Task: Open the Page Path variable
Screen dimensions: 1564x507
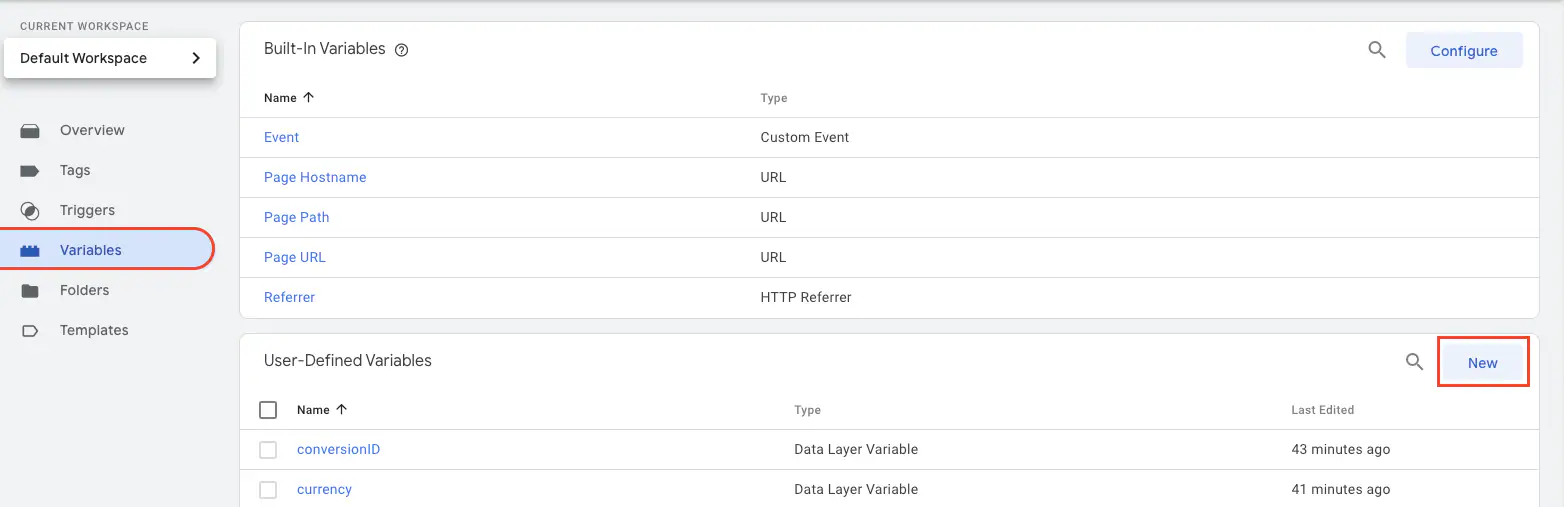Action: tap(296, 217)
